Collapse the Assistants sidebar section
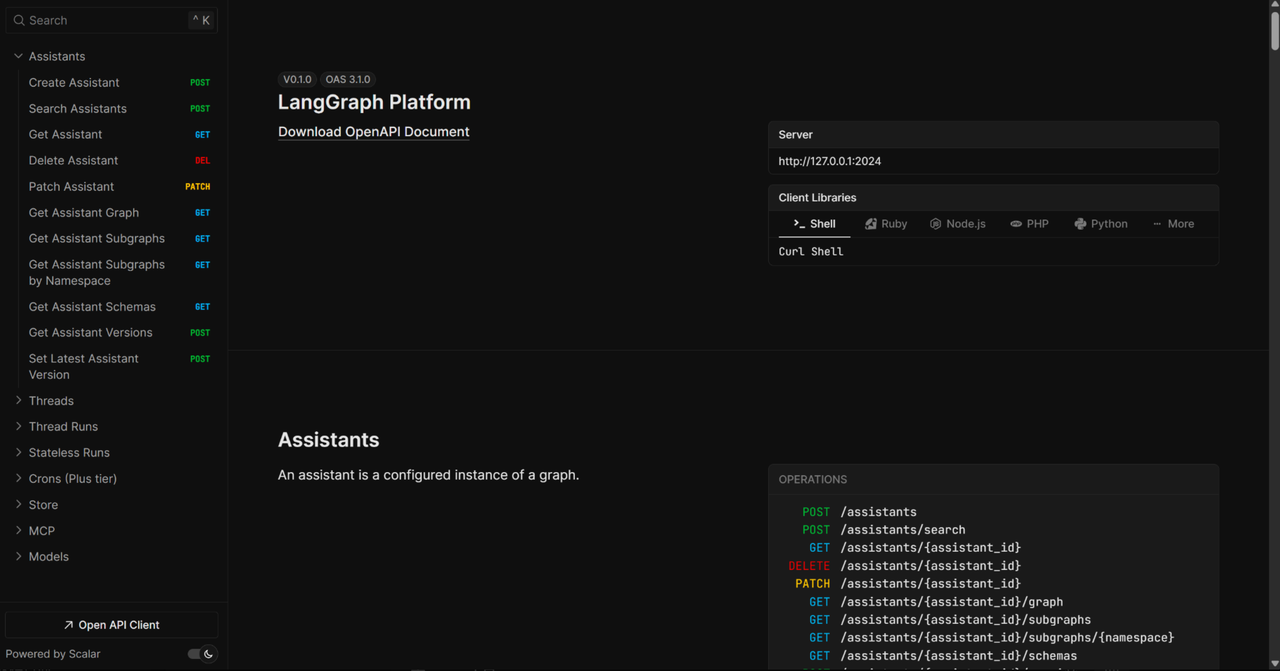This screenshot has width=1280, height=671. click(18, 56)
